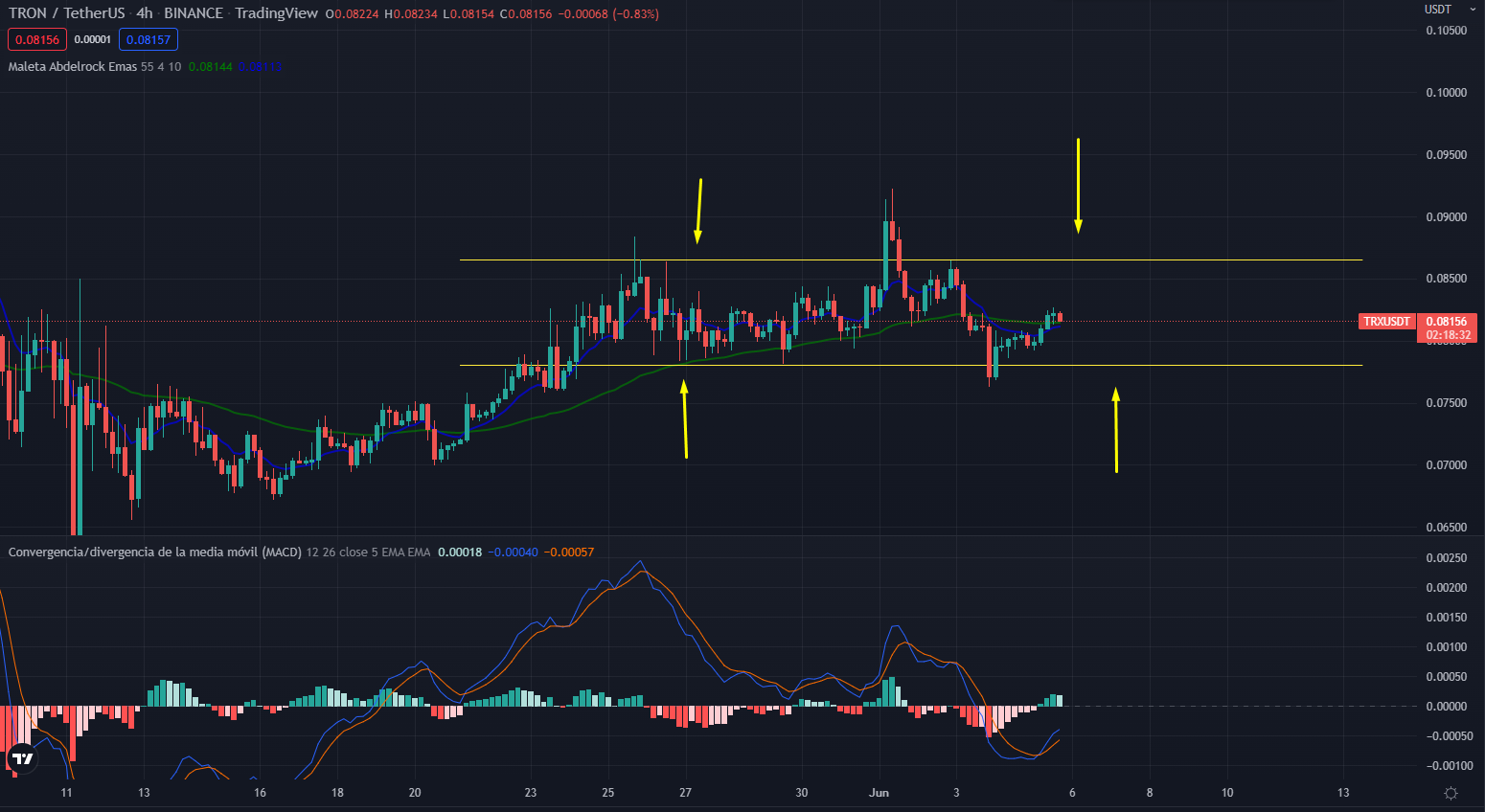Select the upper white horizontal resistance line
This screenshot has width=1485, height=812.
[x=910, y=259]
